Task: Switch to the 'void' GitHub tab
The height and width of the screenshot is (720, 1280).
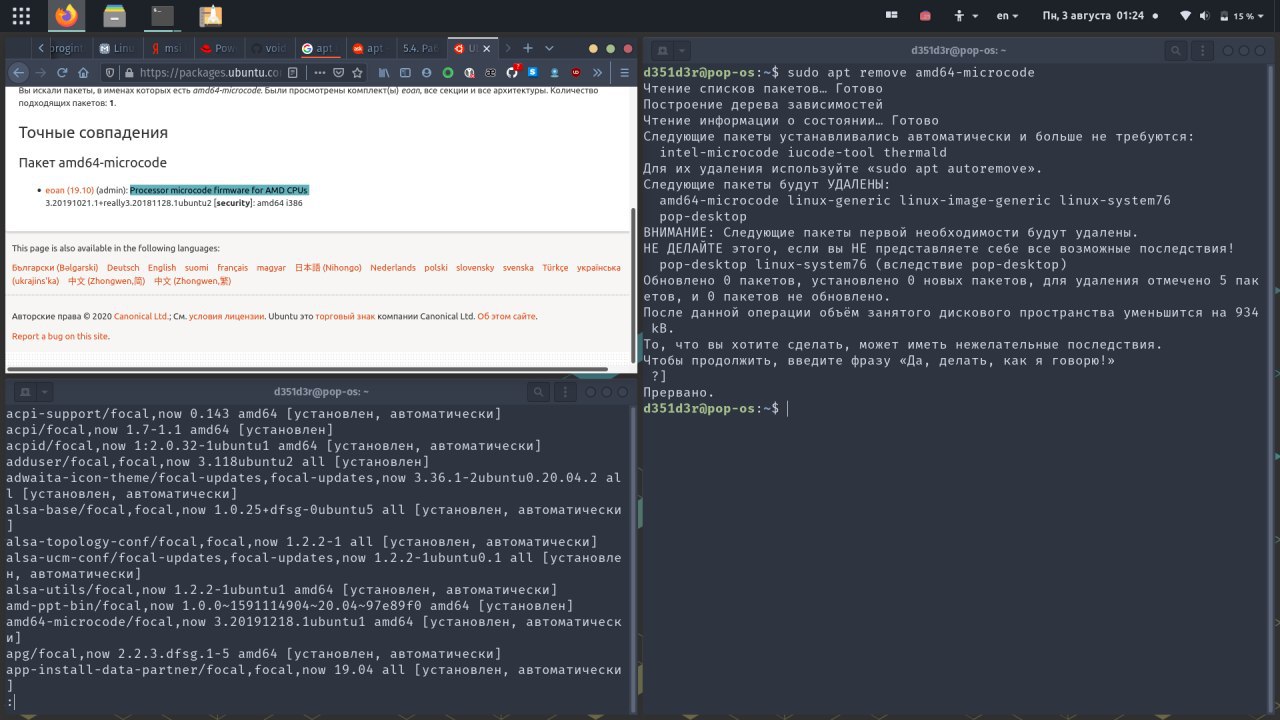Action: (x=271, y=48)
